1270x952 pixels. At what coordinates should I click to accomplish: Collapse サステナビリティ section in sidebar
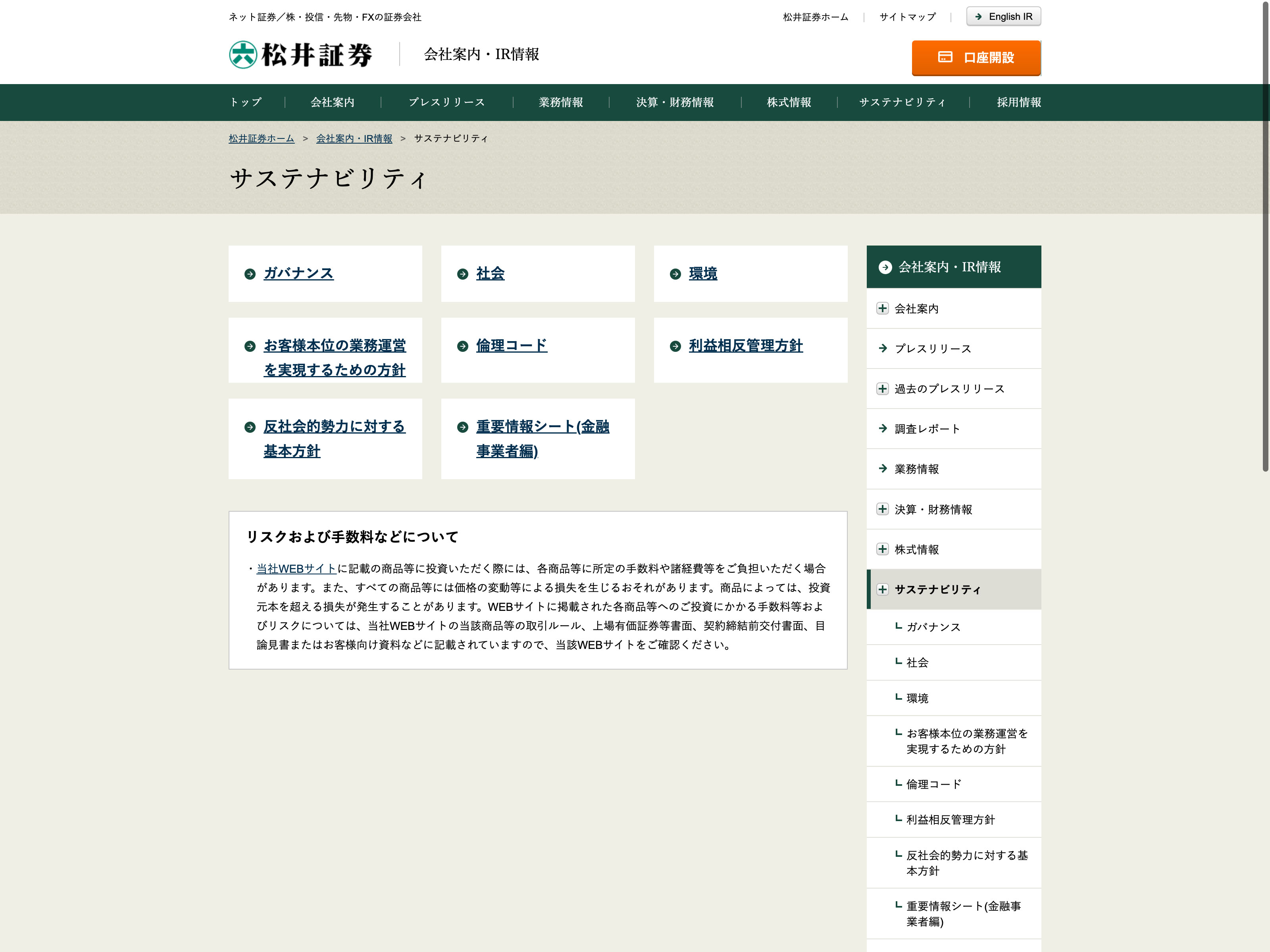tap(883, 589)
